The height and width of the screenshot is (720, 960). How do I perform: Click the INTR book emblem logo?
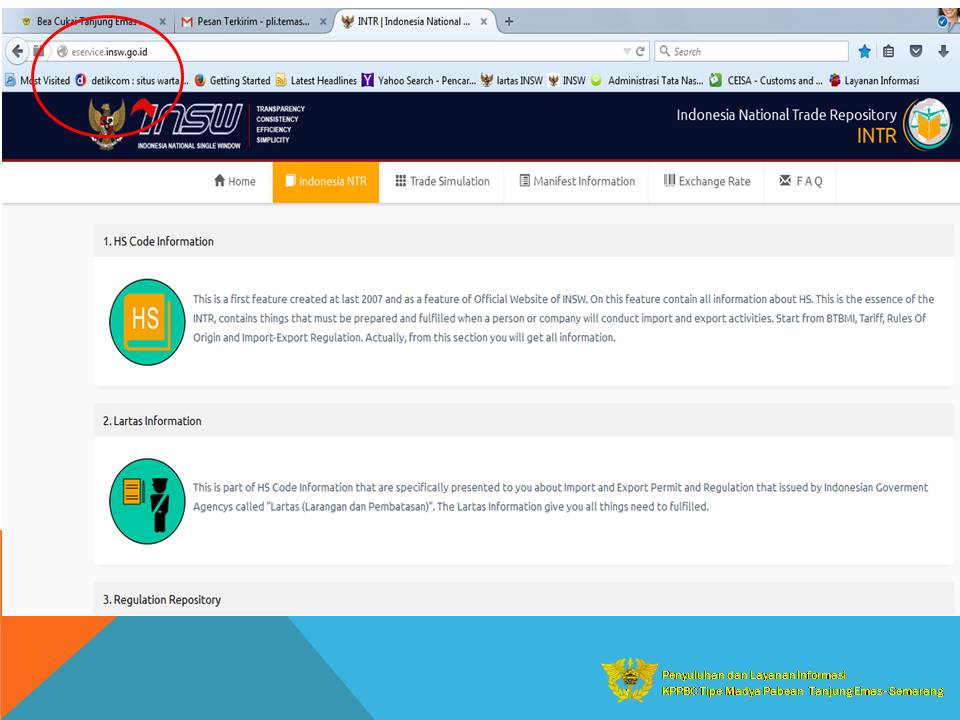(927, 125)
